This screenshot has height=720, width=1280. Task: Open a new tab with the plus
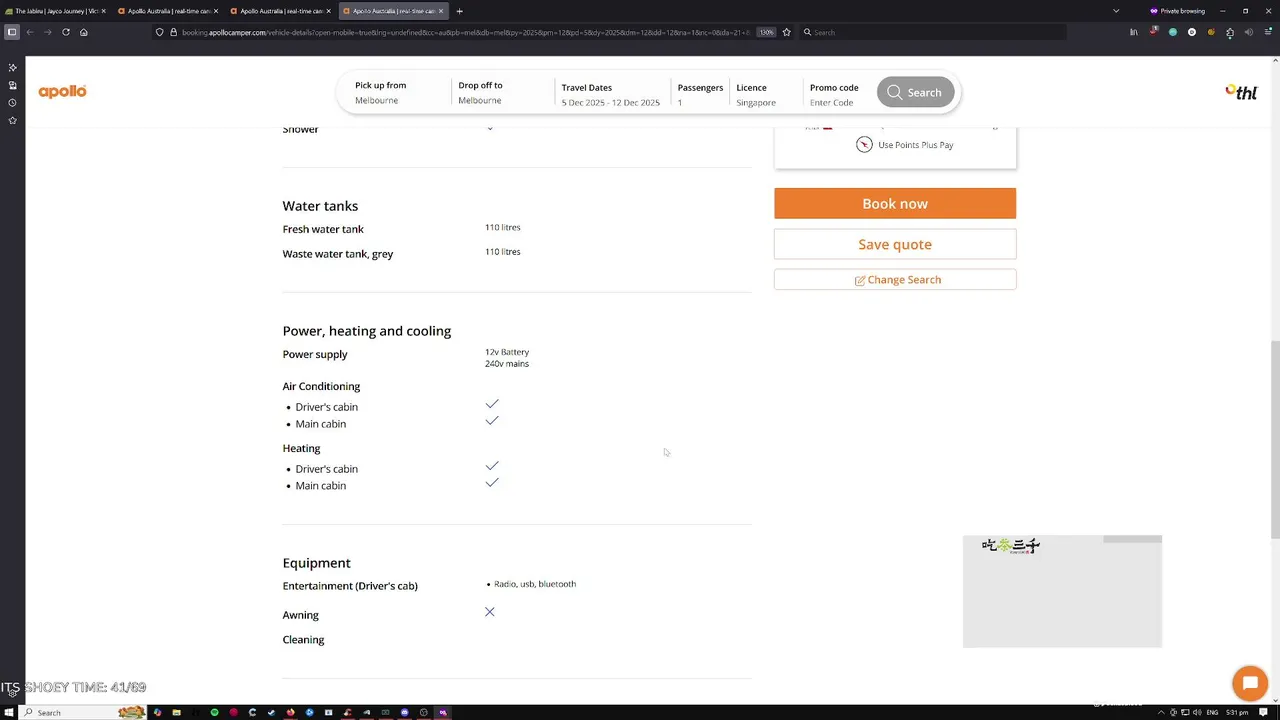pyautogui.click(x=459, y=11)
